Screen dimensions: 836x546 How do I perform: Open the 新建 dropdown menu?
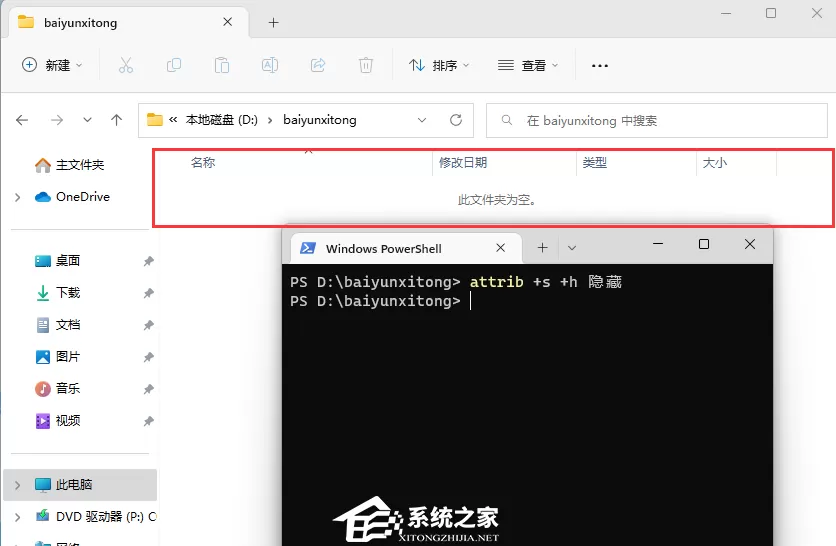(52, 65)
